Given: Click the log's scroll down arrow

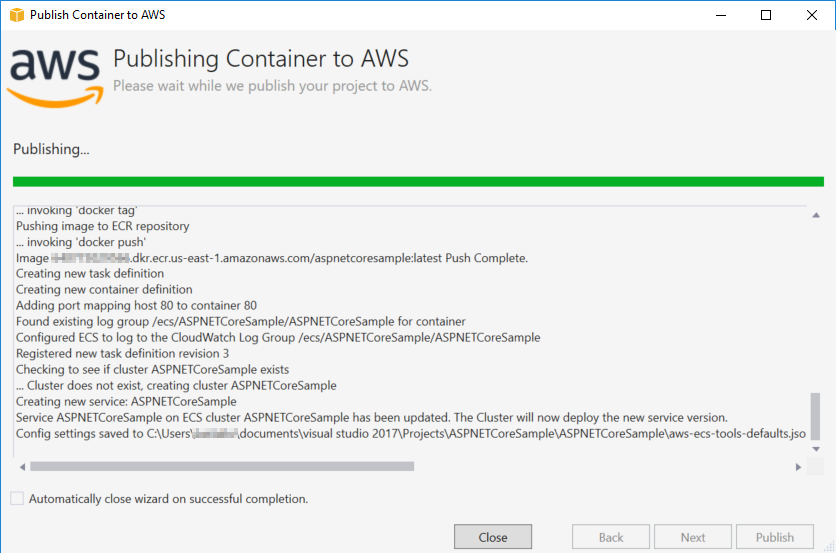Looking at the screenshot, I should [815, 449].
